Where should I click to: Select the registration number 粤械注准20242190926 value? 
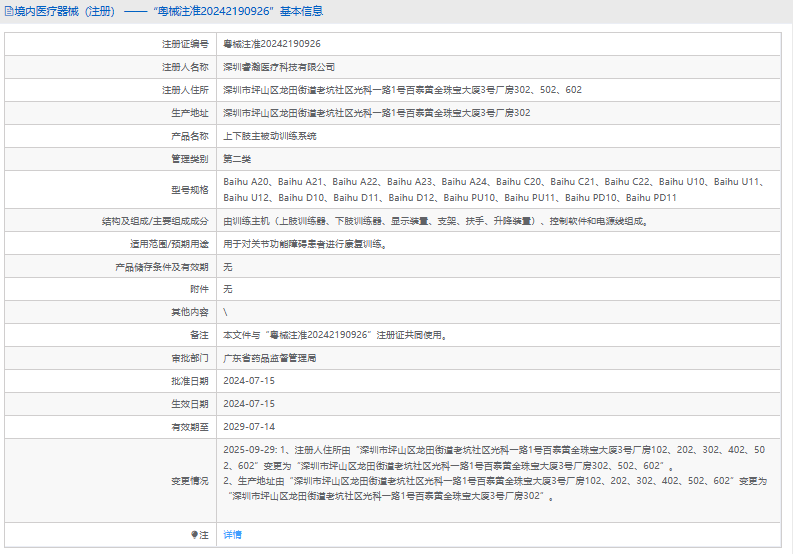(x=272, y=44)
